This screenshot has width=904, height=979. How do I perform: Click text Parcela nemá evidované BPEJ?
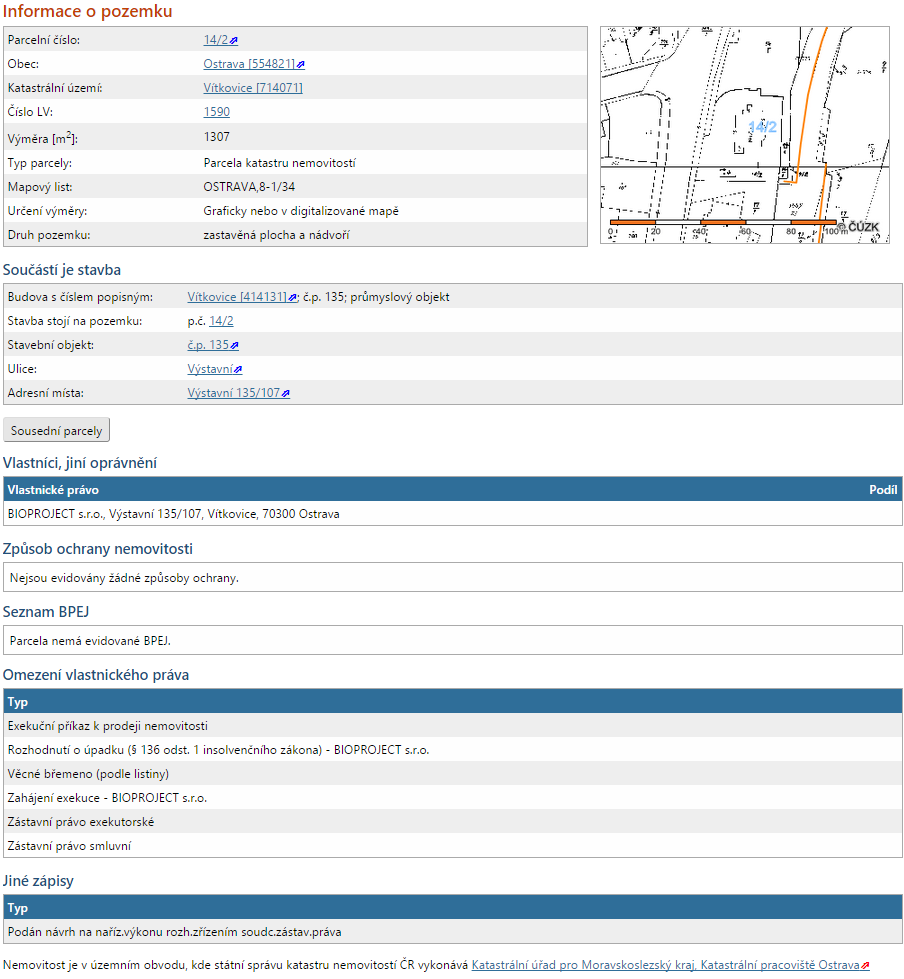tap(90, 641)
